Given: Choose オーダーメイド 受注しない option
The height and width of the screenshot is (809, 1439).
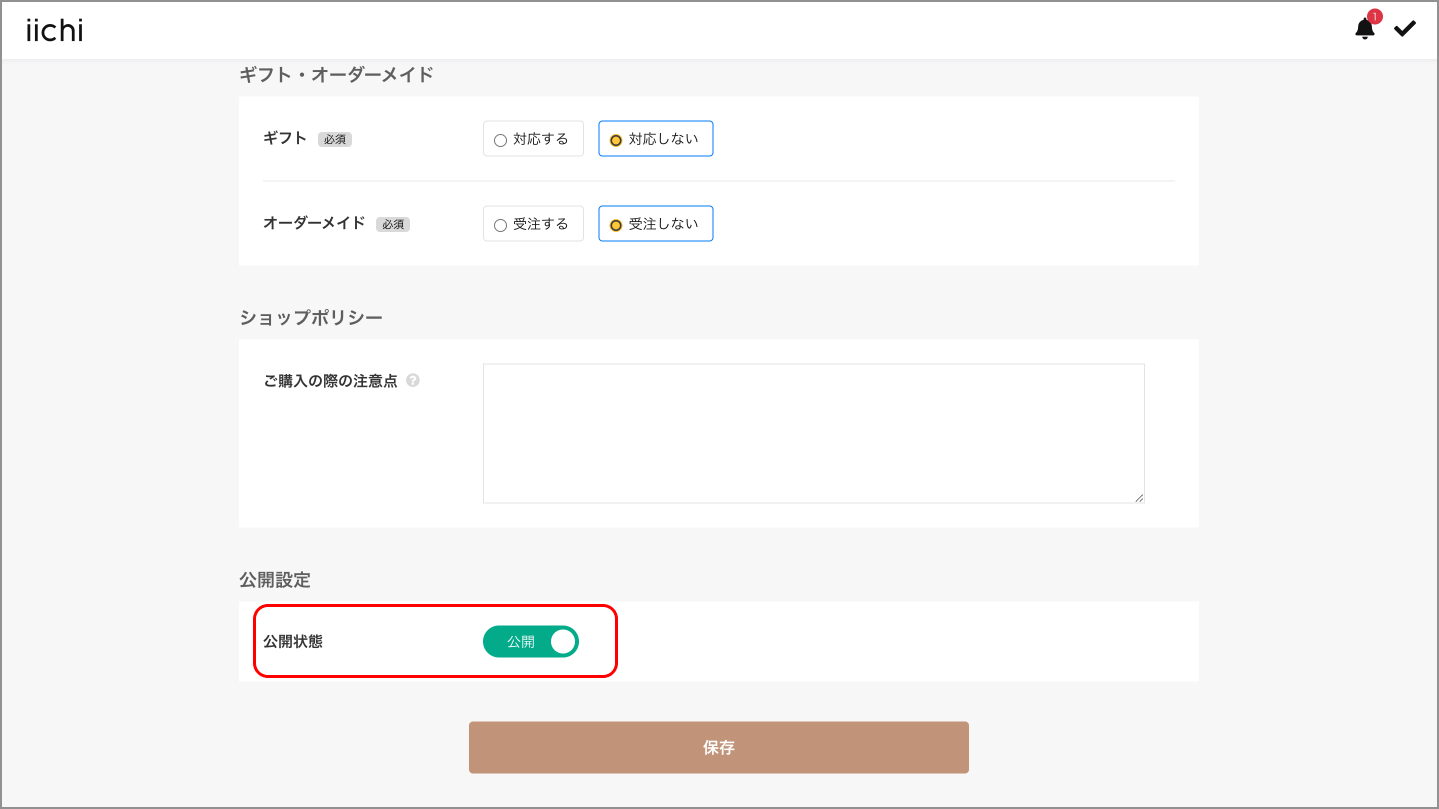Looking at the screenshot, I should [656, 224].
